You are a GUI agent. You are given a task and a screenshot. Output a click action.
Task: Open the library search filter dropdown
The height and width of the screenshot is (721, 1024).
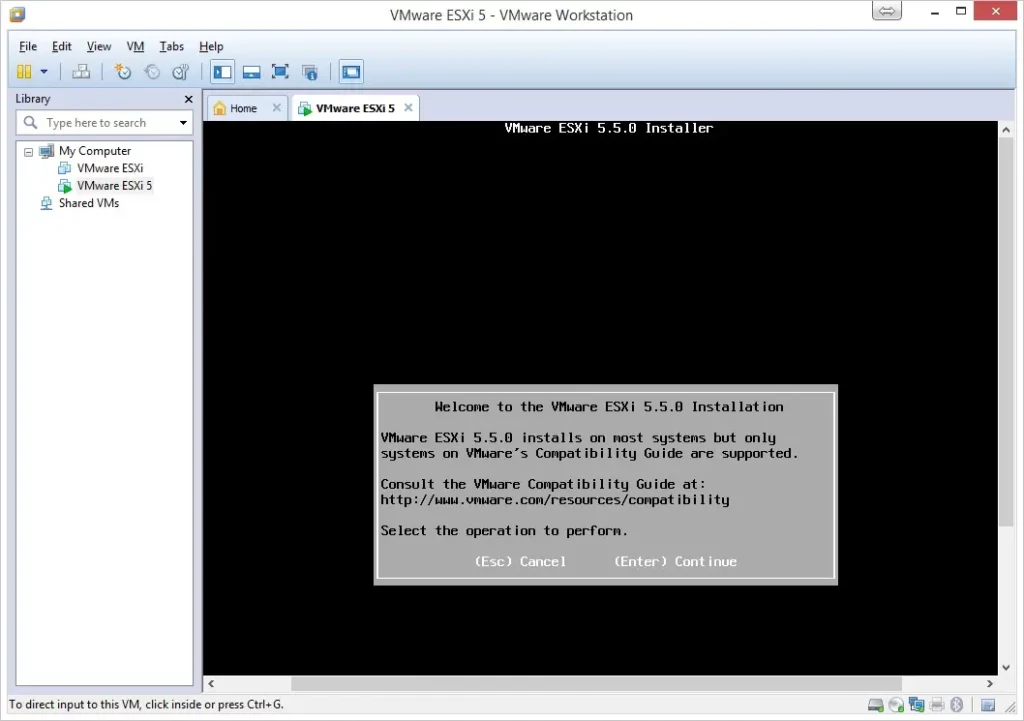coord(184,123)
